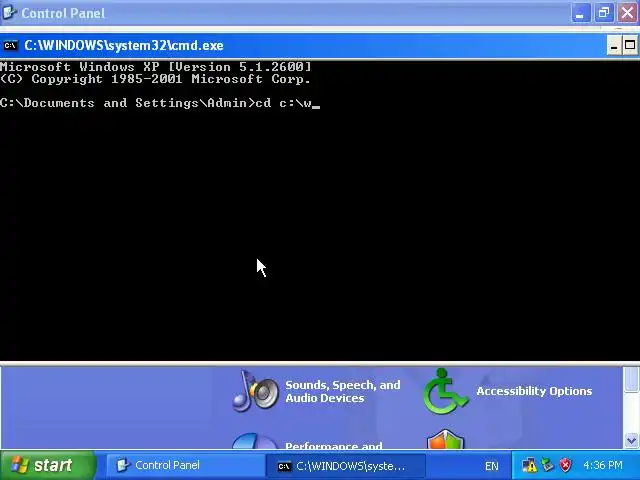The image size is (640, 480).
Task: Click the Control Panel title bar icon
Action: coord(9,13)
